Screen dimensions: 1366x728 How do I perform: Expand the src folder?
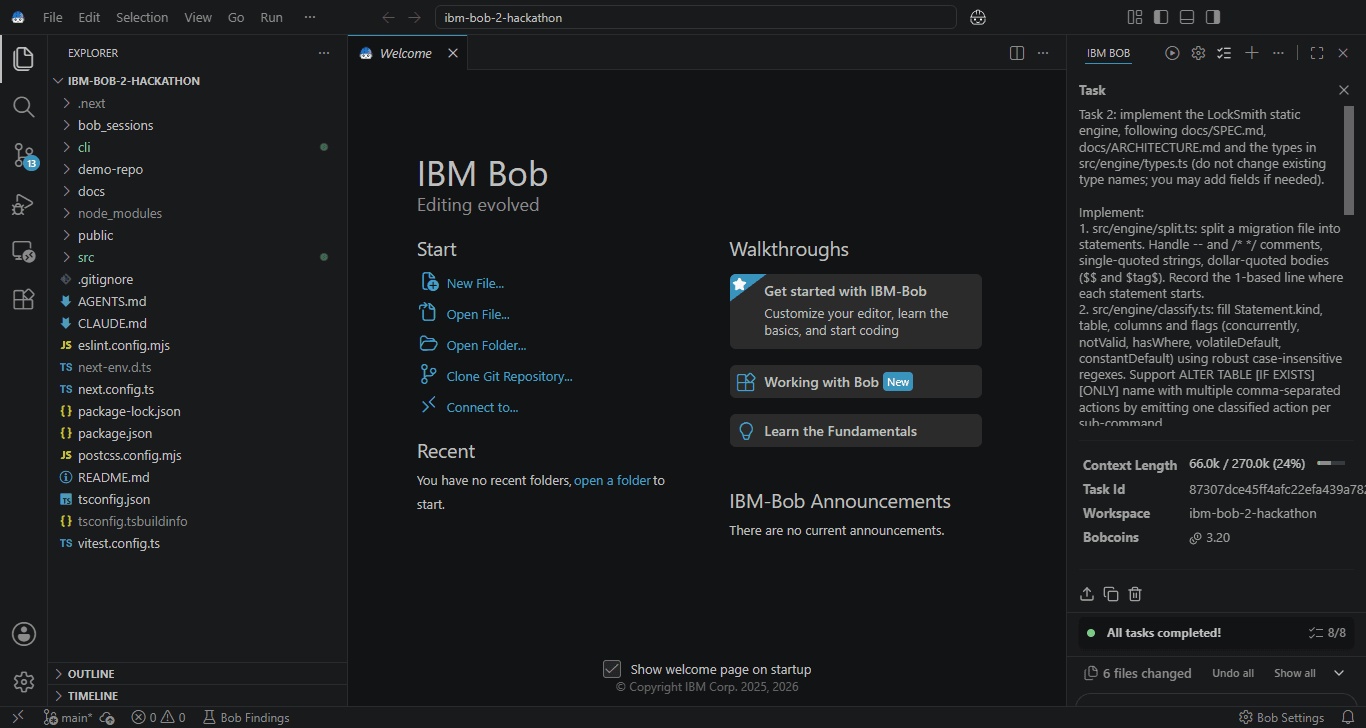click(199, 257)
